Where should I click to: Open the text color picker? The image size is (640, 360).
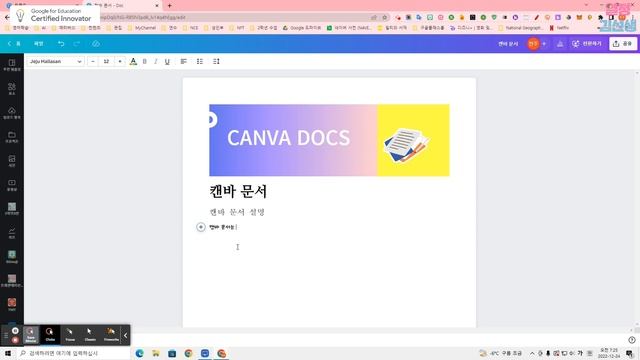[133, 61]
